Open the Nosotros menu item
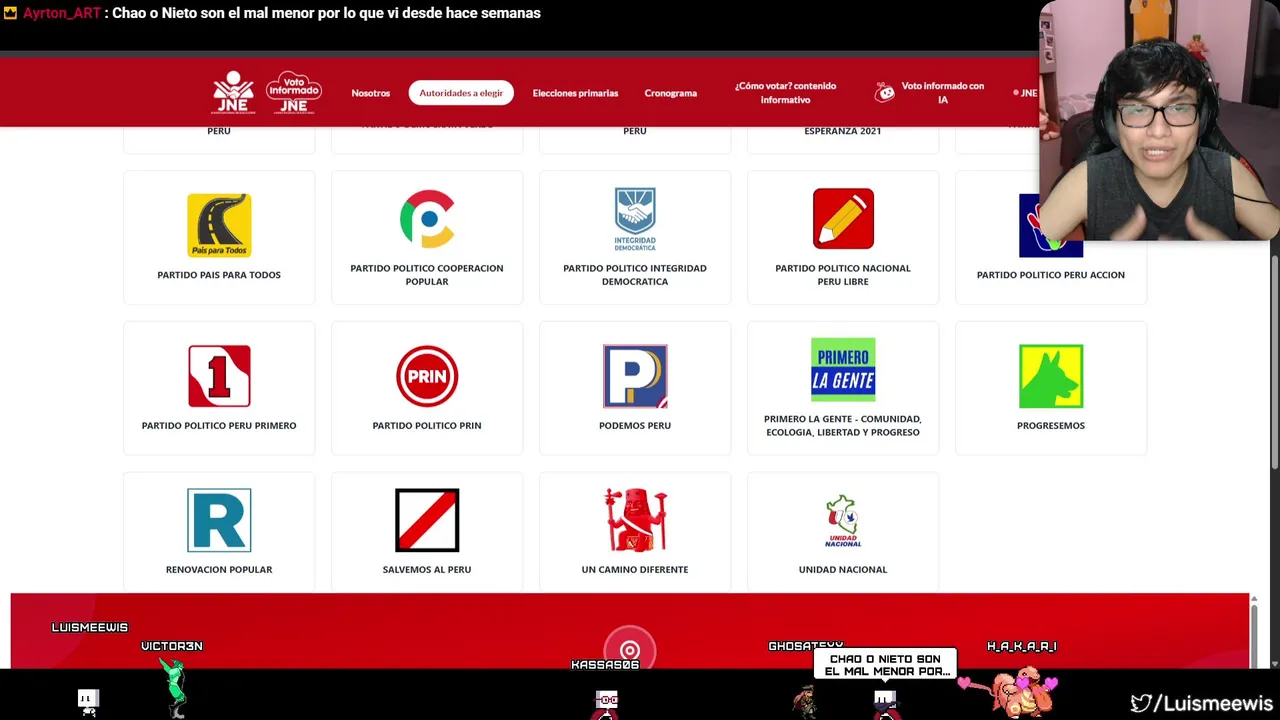This screenshot has height=720, width=1280. click(370, 93)
